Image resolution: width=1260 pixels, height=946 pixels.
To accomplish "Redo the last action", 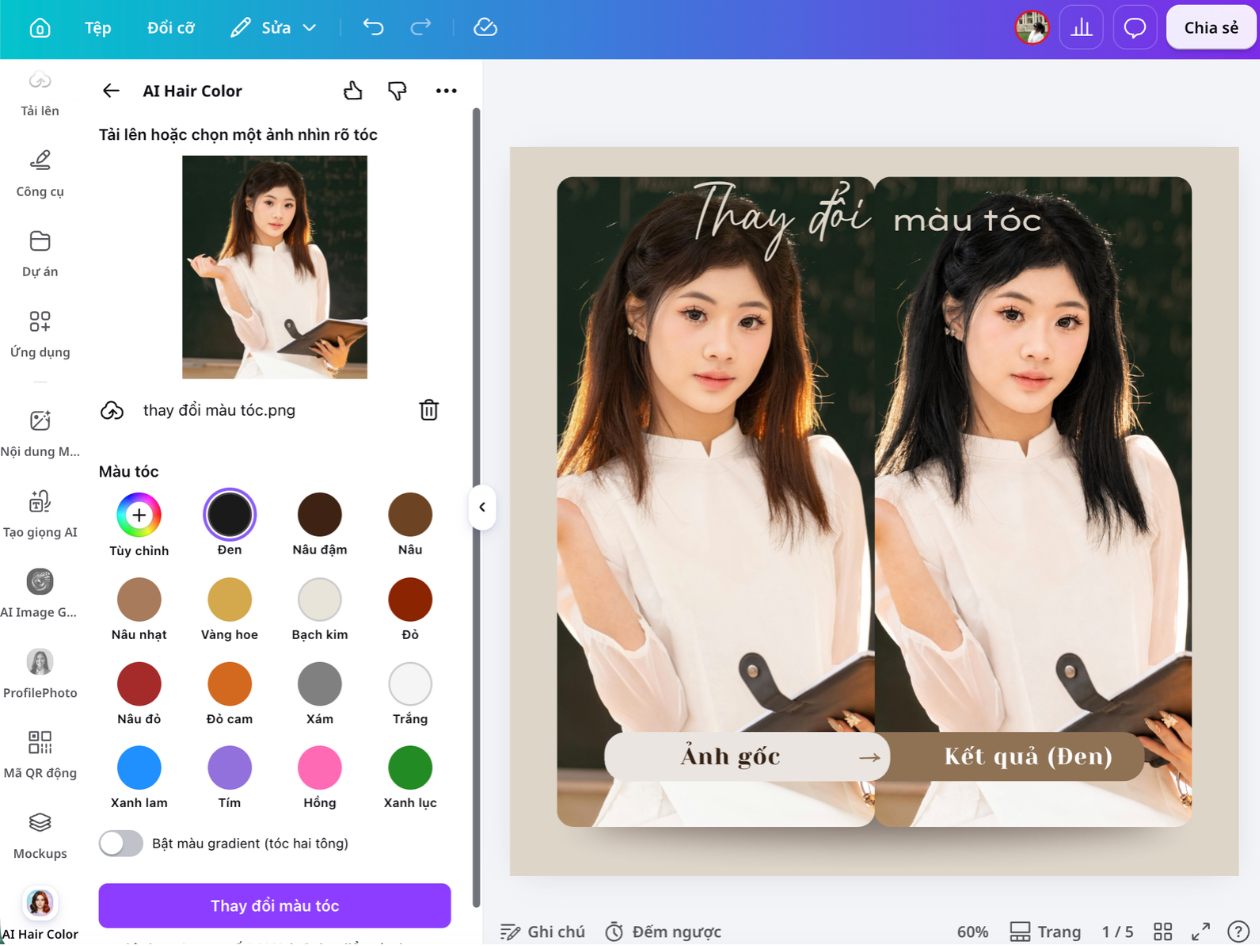I will click(422, 27).
